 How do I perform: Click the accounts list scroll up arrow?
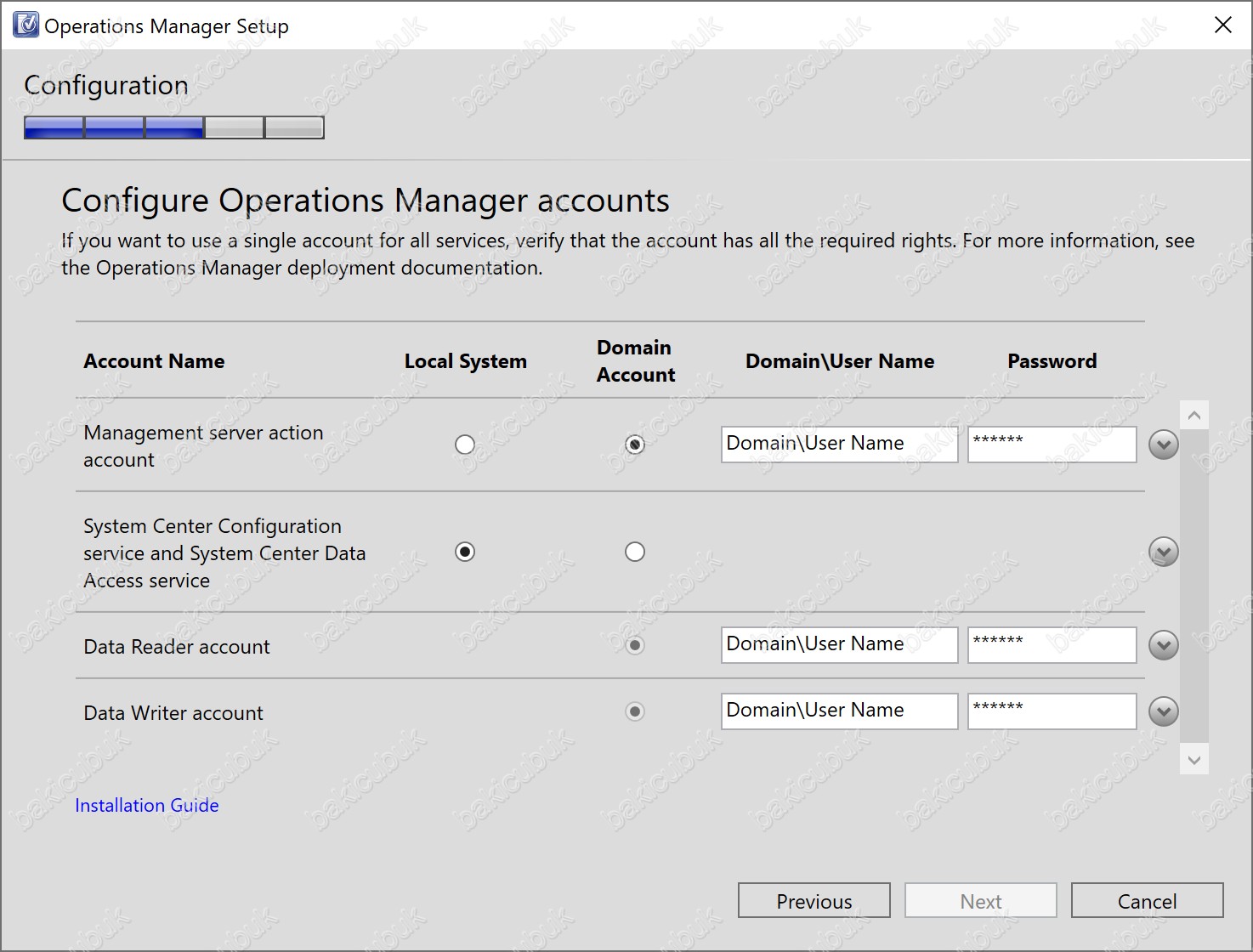click(x=1194, y=415)
